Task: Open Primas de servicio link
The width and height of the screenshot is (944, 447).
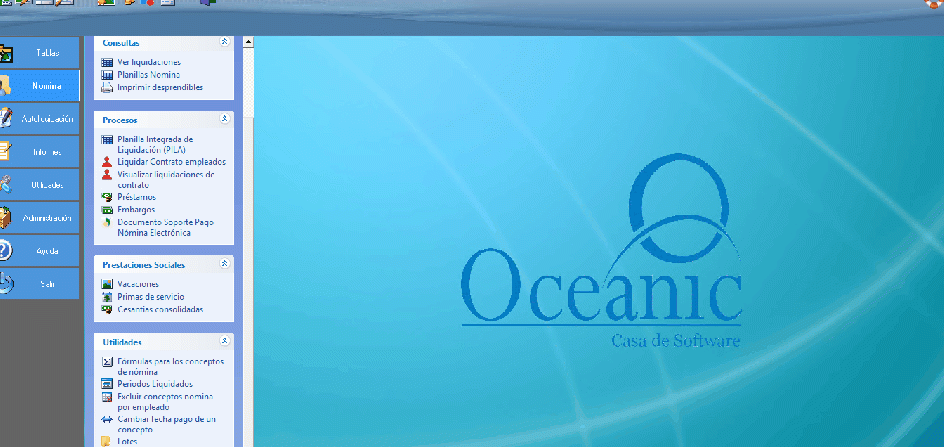Action: [x=151, y=297]
